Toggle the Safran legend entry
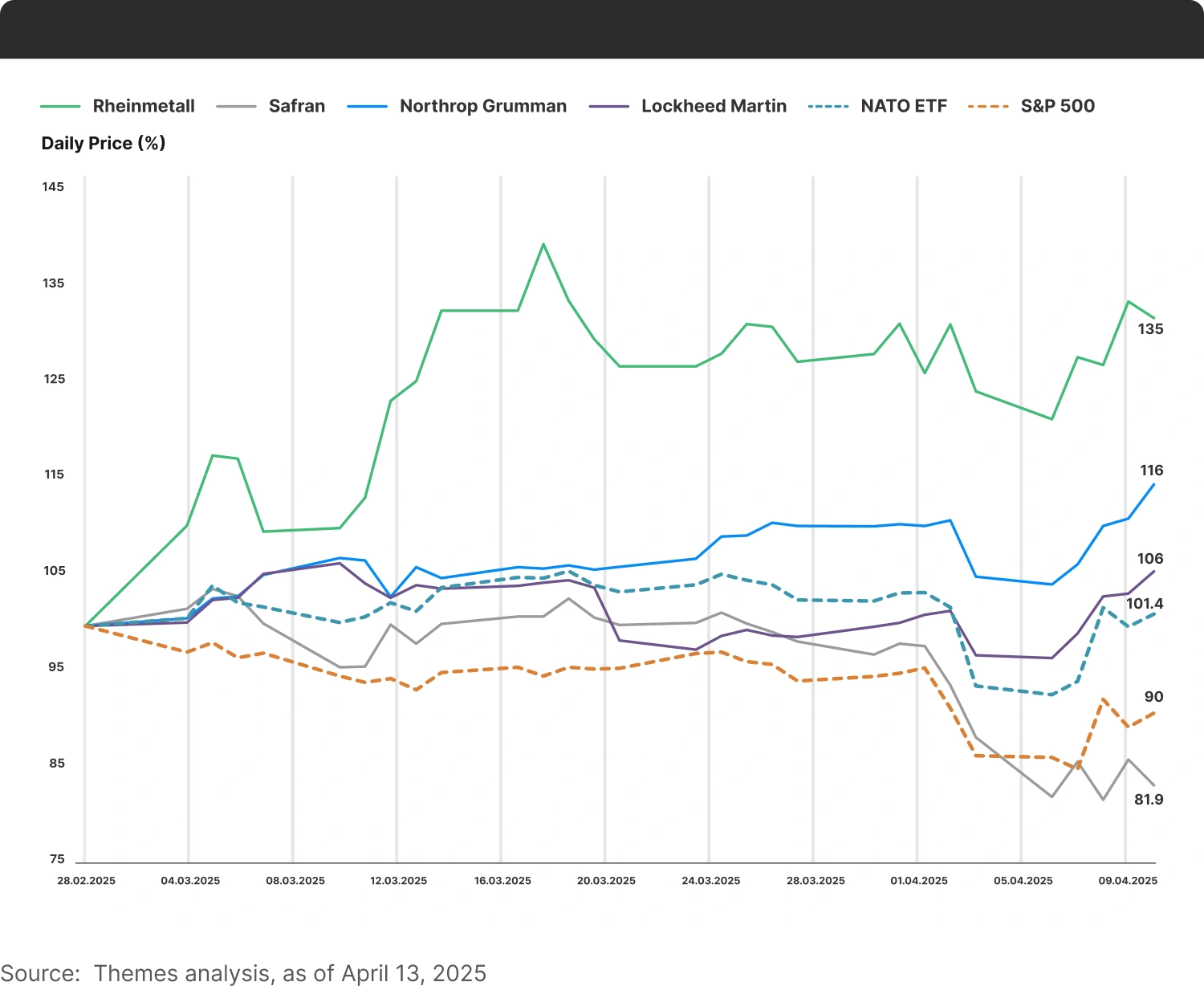1204x986 pixels. click(x=271, y=106)
